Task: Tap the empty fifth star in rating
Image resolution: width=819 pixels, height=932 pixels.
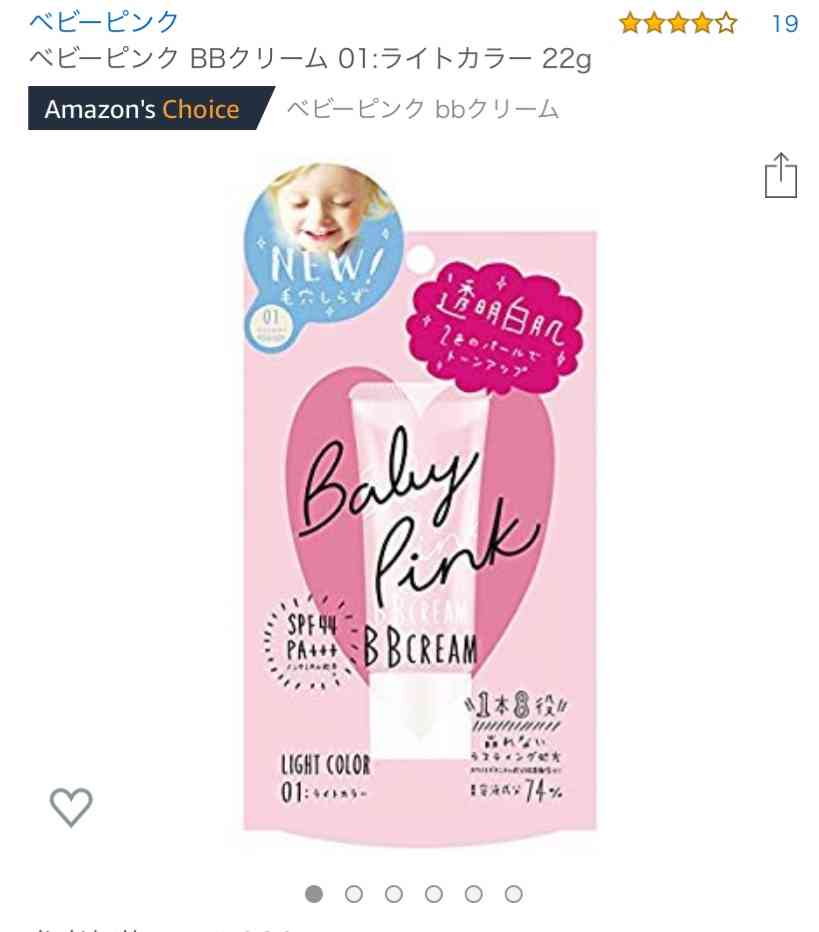Action: (726, 24)
